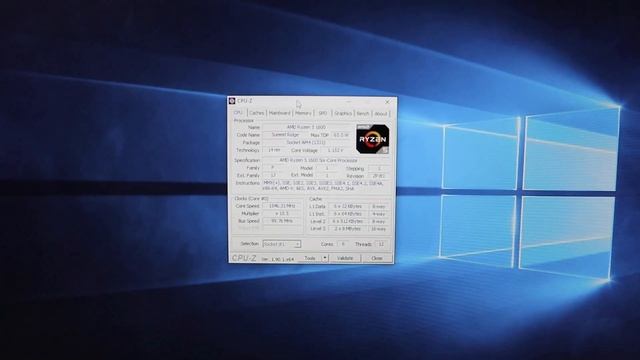Click the Max TDP value field
The width and height of the screenshot is (640, 360).
pyautogui.click(x=341, y=135)
